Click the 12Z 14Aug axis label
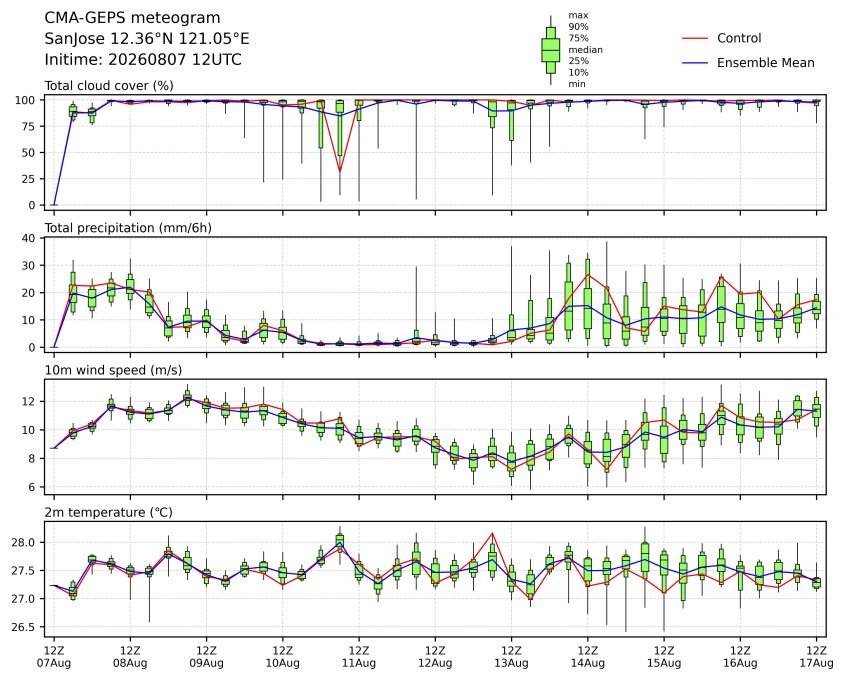The image size is (845, 680). pyautogui.click(x=587, y=657)
